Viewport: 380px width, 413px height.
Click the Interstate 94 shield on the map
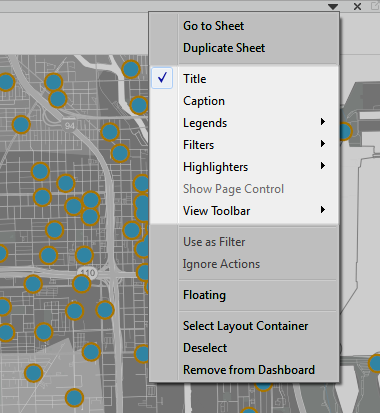coord(69,126)
